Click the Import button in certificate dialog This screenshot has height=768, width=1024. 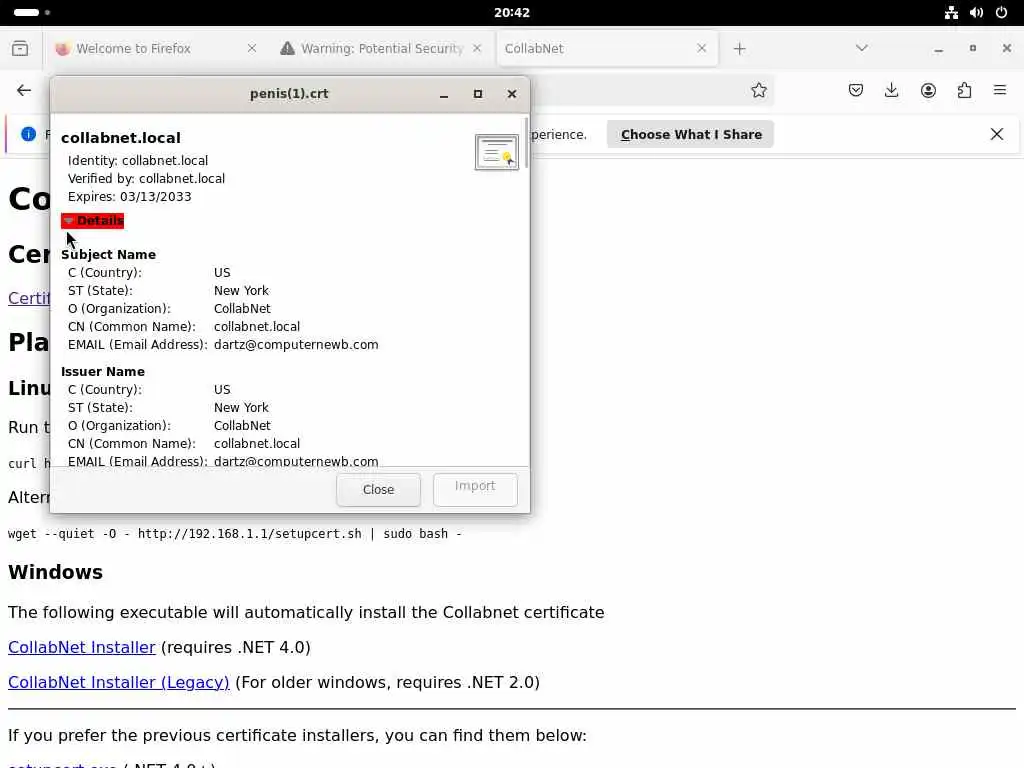tap(475, 489)
